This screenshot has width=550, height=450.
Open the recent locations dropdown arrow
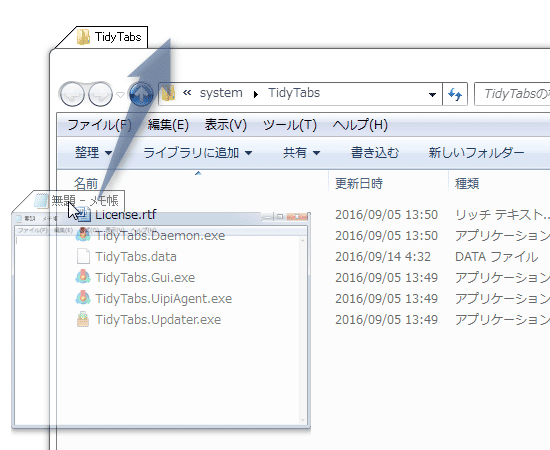click(x=120, y=95)
